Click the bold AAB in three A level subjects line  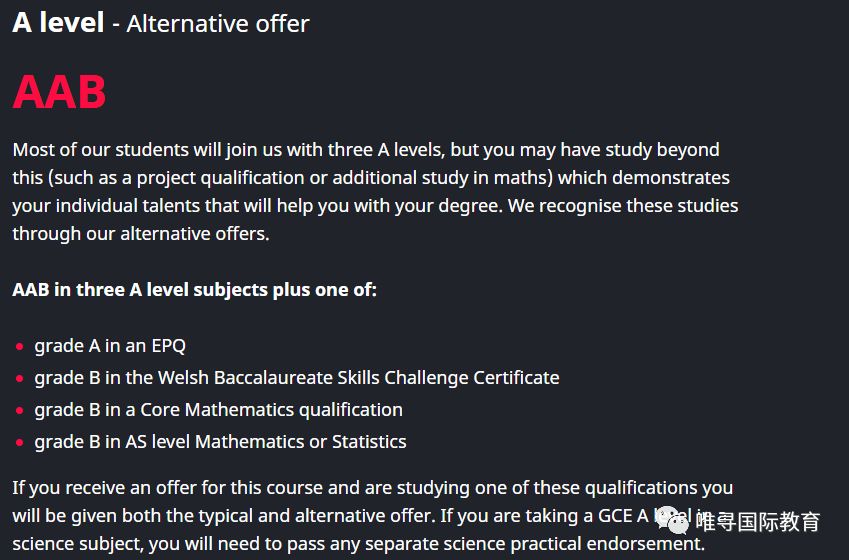point(194,289)
